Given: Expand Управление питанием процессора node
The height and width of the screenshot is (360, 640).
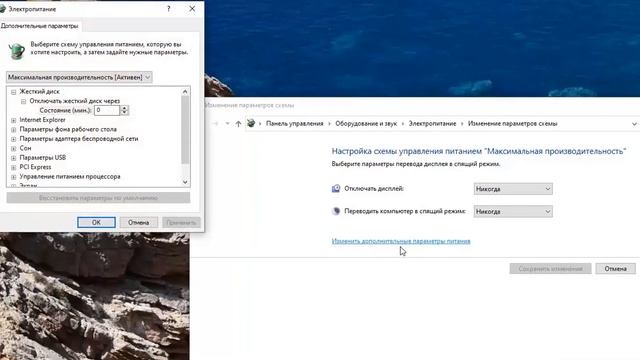Looking at the screenshot, I should tap(13, 177).
